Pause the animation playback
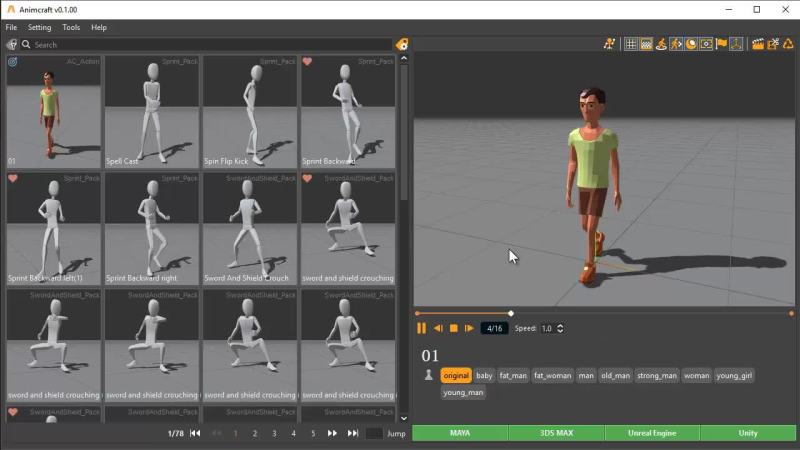This screenshot has height=450, width=800. [x=421, y=328]
